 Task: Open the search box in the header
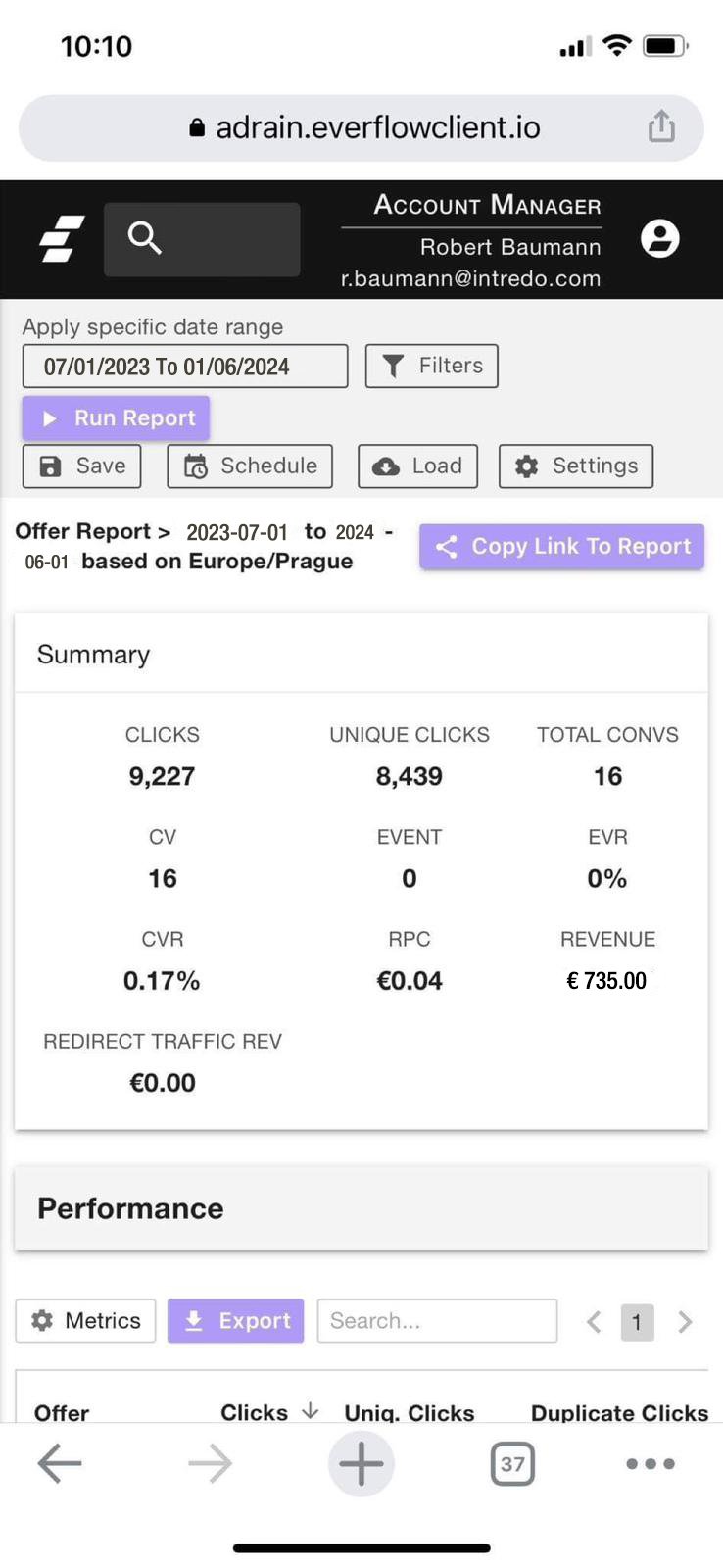click(202, 239)
